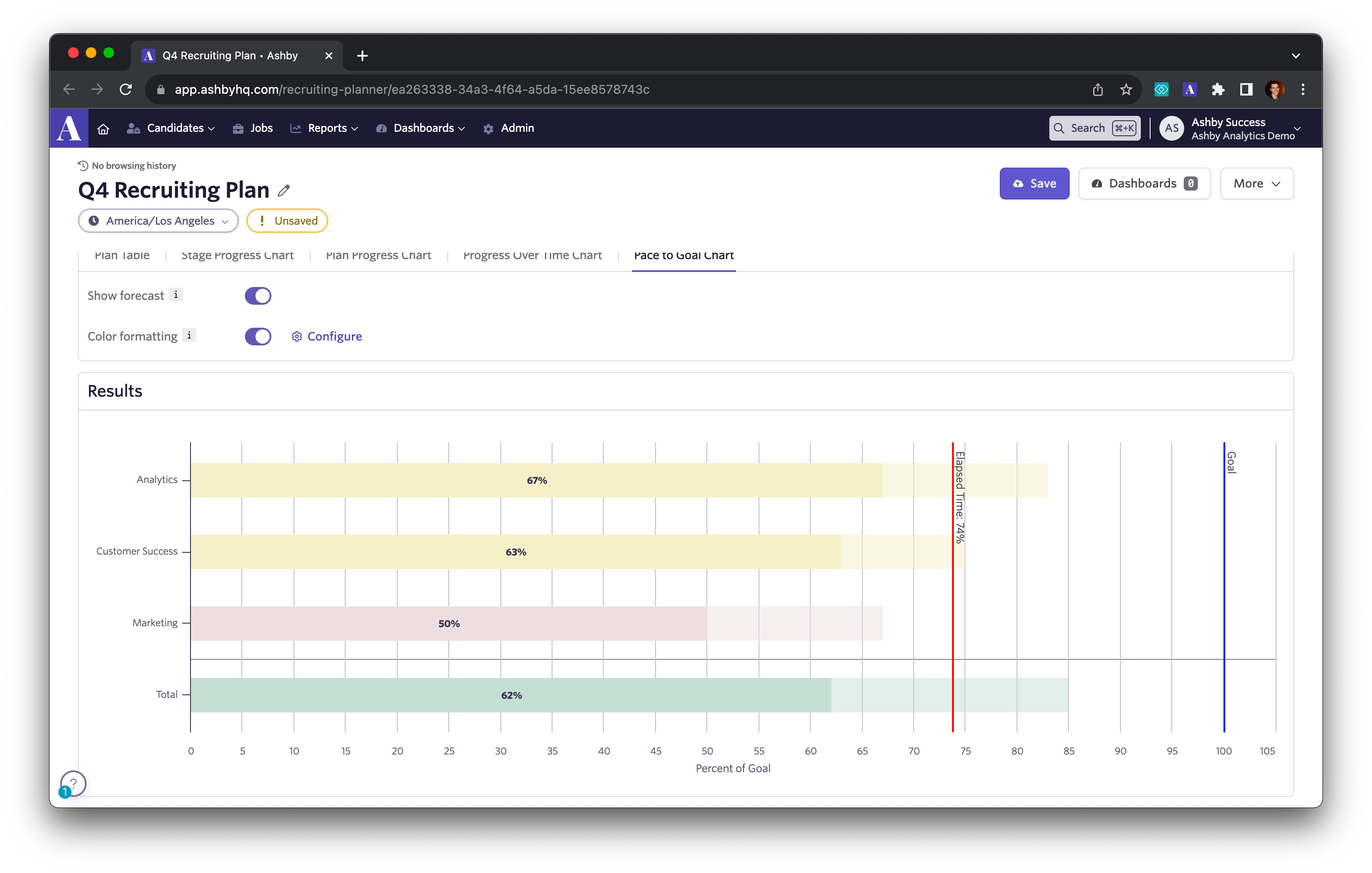Open the America/Los Angeles timezone selector
Viewport: 1372px width, 873px height.
click(158, 221)
